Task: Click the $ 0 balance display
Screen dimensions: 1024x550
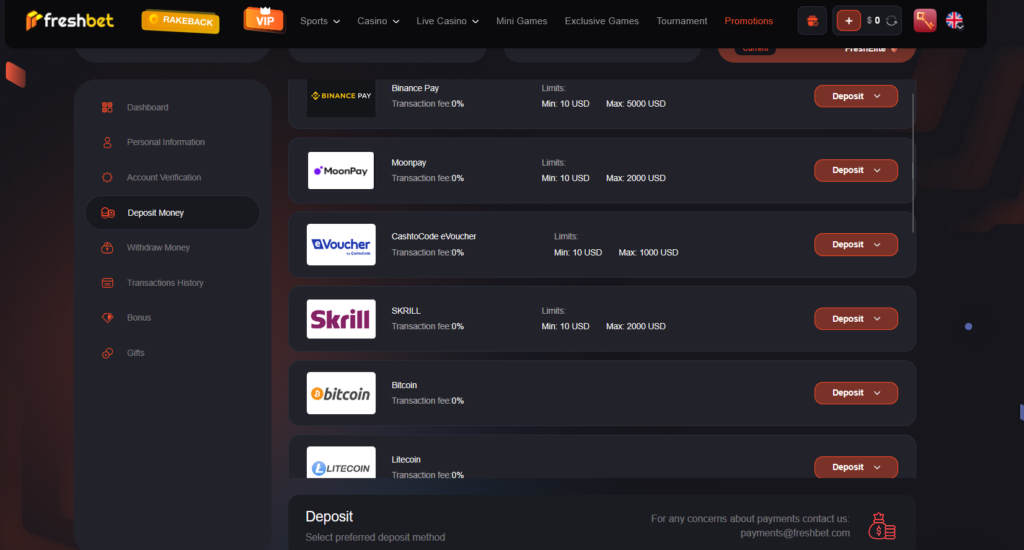Action: coord(873,21)
